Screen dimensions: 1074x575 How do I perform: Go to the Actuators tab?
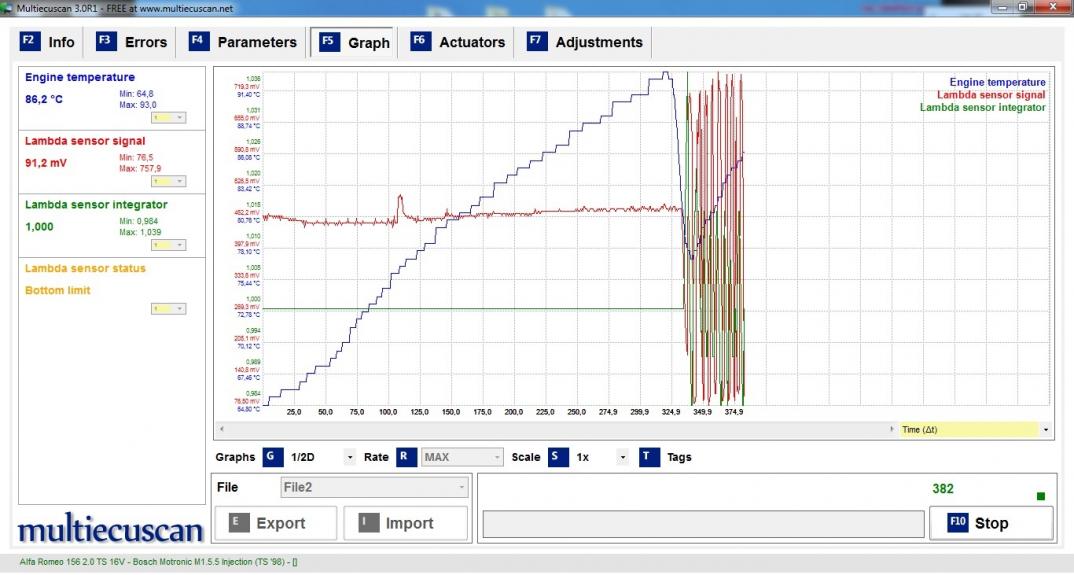tap(458, 42)
